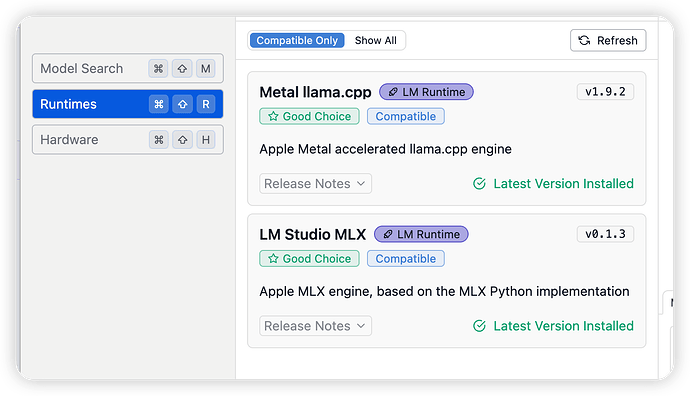Click the R key badge in Runtimes row
Screen dimensions: 690x396
(x=206, y=104)
